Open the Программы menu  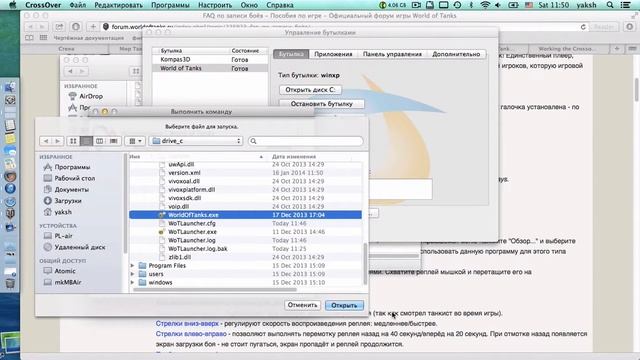point(170,5)
